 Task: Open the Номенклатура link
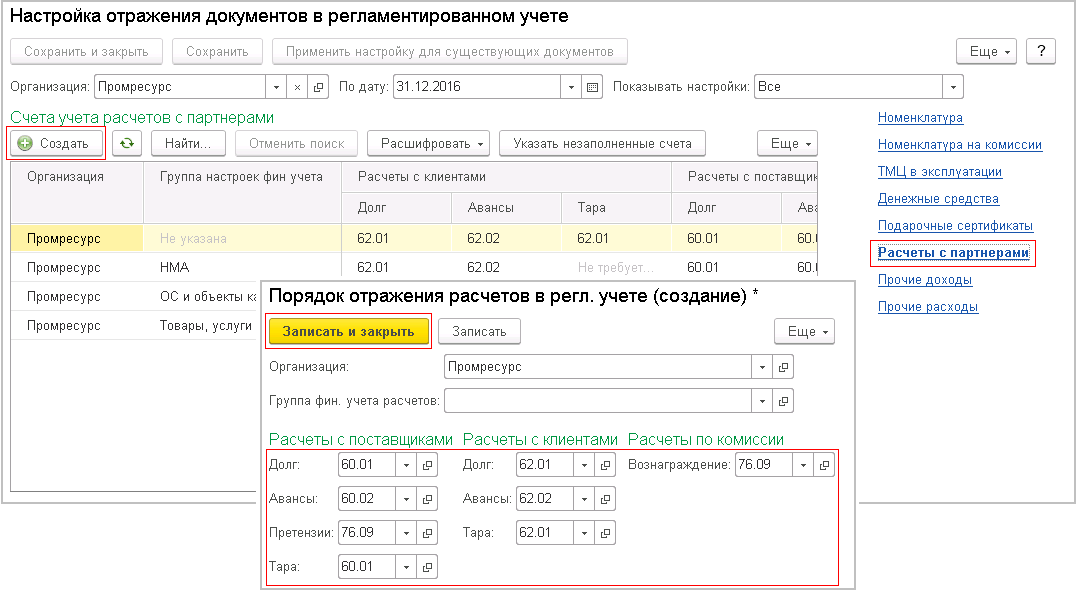click(x=920, y=118)
